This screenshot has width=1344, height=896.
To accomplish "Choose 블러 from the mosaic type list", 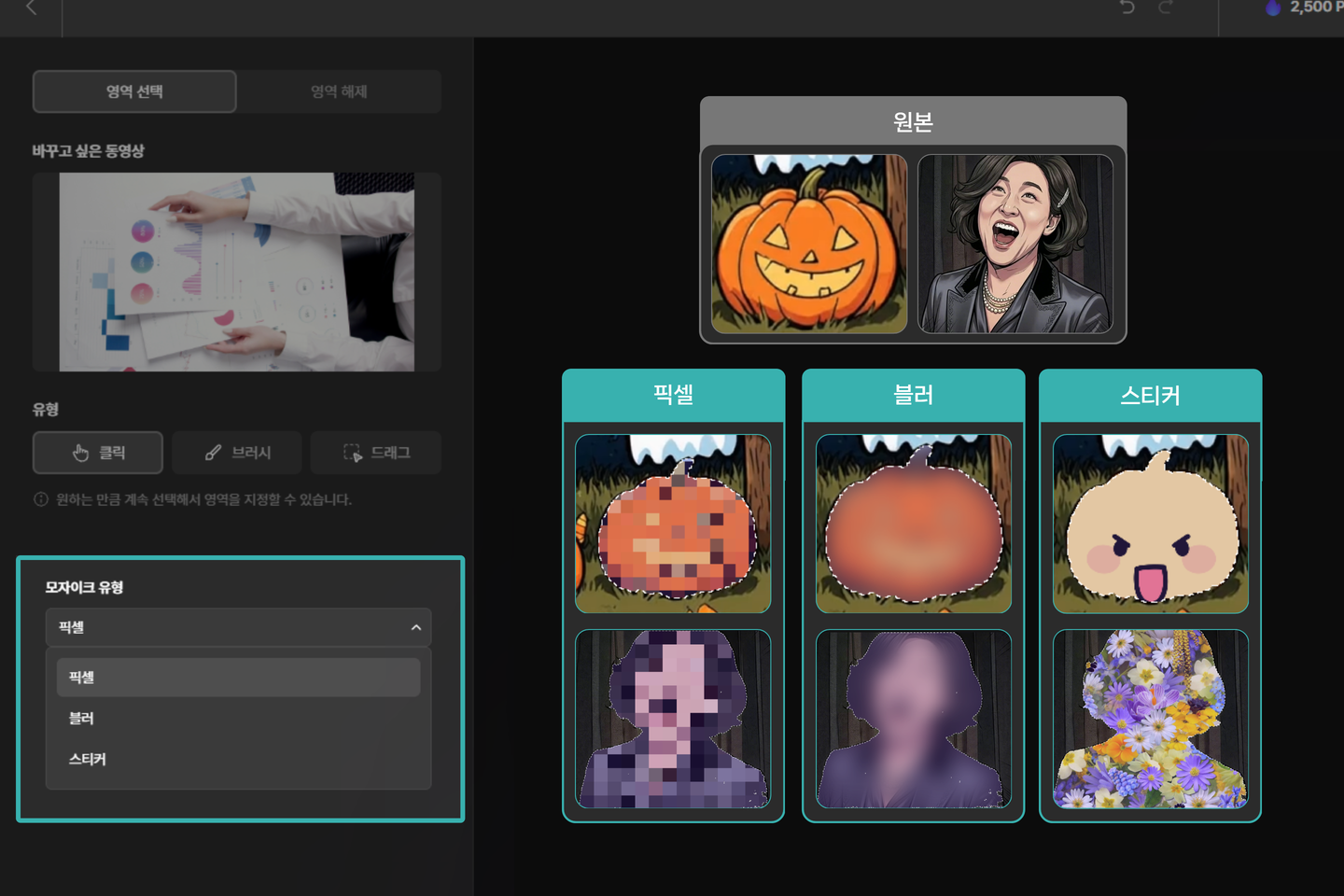I will [239, 719].
